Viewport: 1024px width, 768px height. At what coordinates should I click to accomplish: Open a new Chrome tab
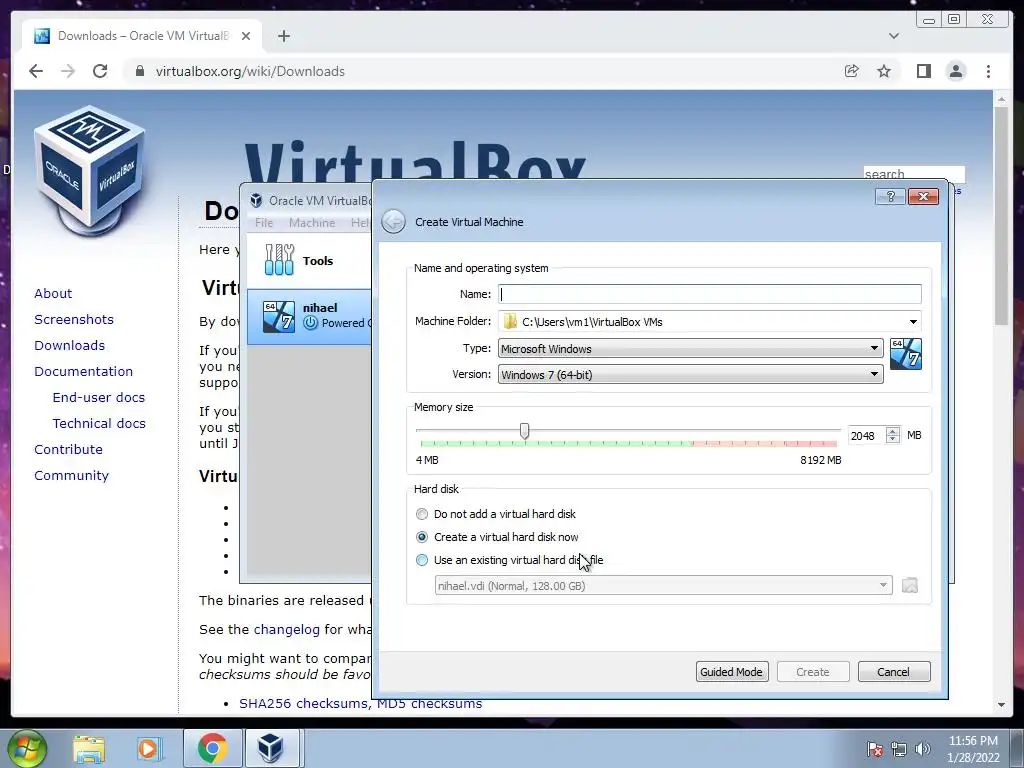pyautogui.click(x=283, y=36)
